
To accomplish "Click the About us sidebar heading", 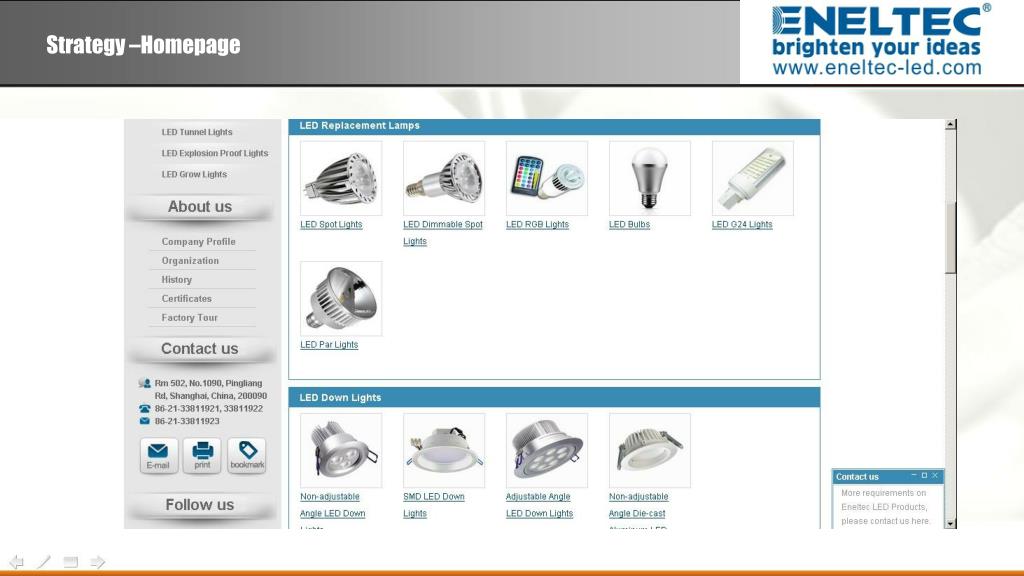I will pos(200,207).
